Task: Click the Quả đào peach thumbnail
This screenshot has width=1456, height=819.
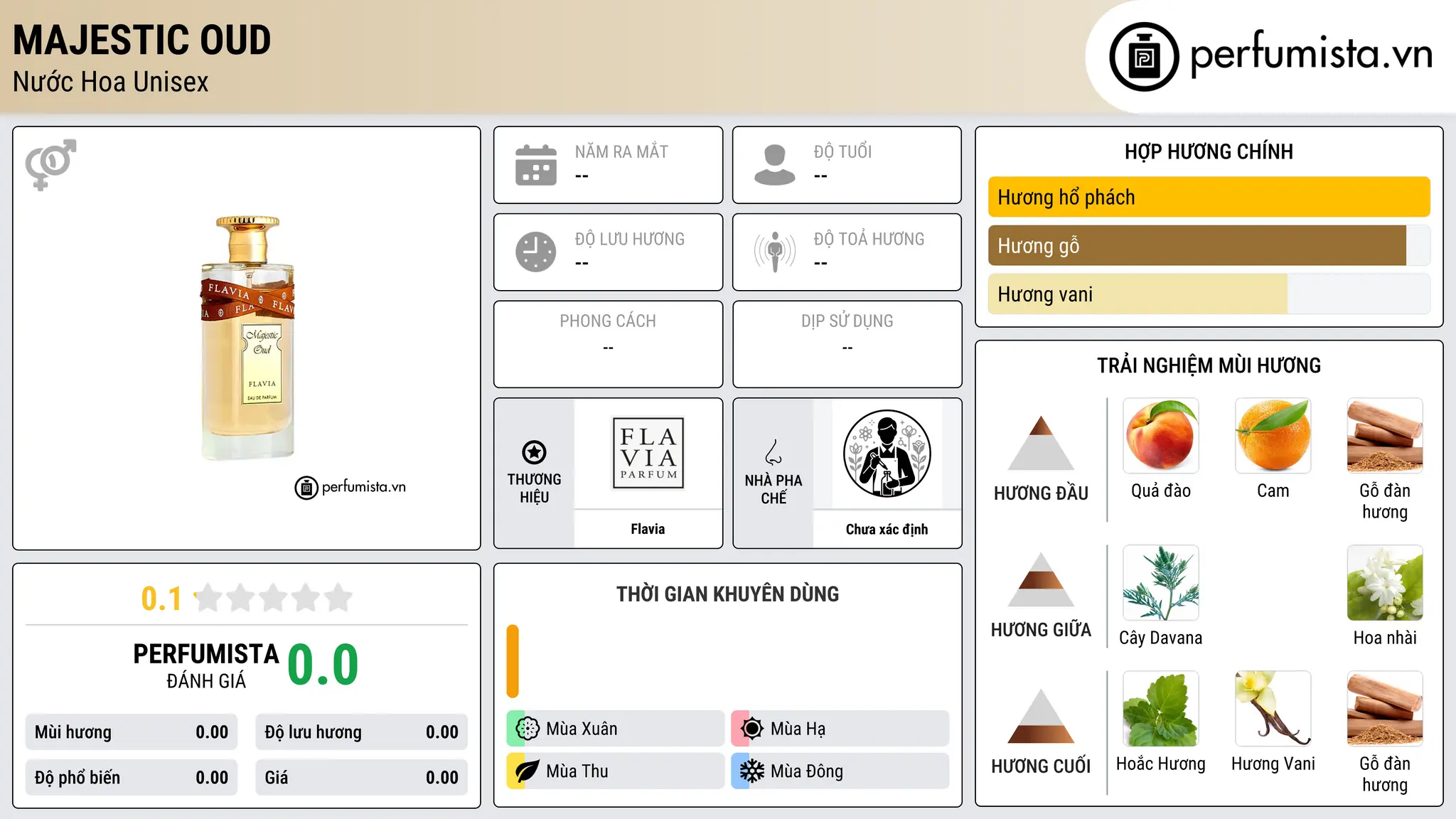Action: pyautogui.click(x=1161, y=436)
